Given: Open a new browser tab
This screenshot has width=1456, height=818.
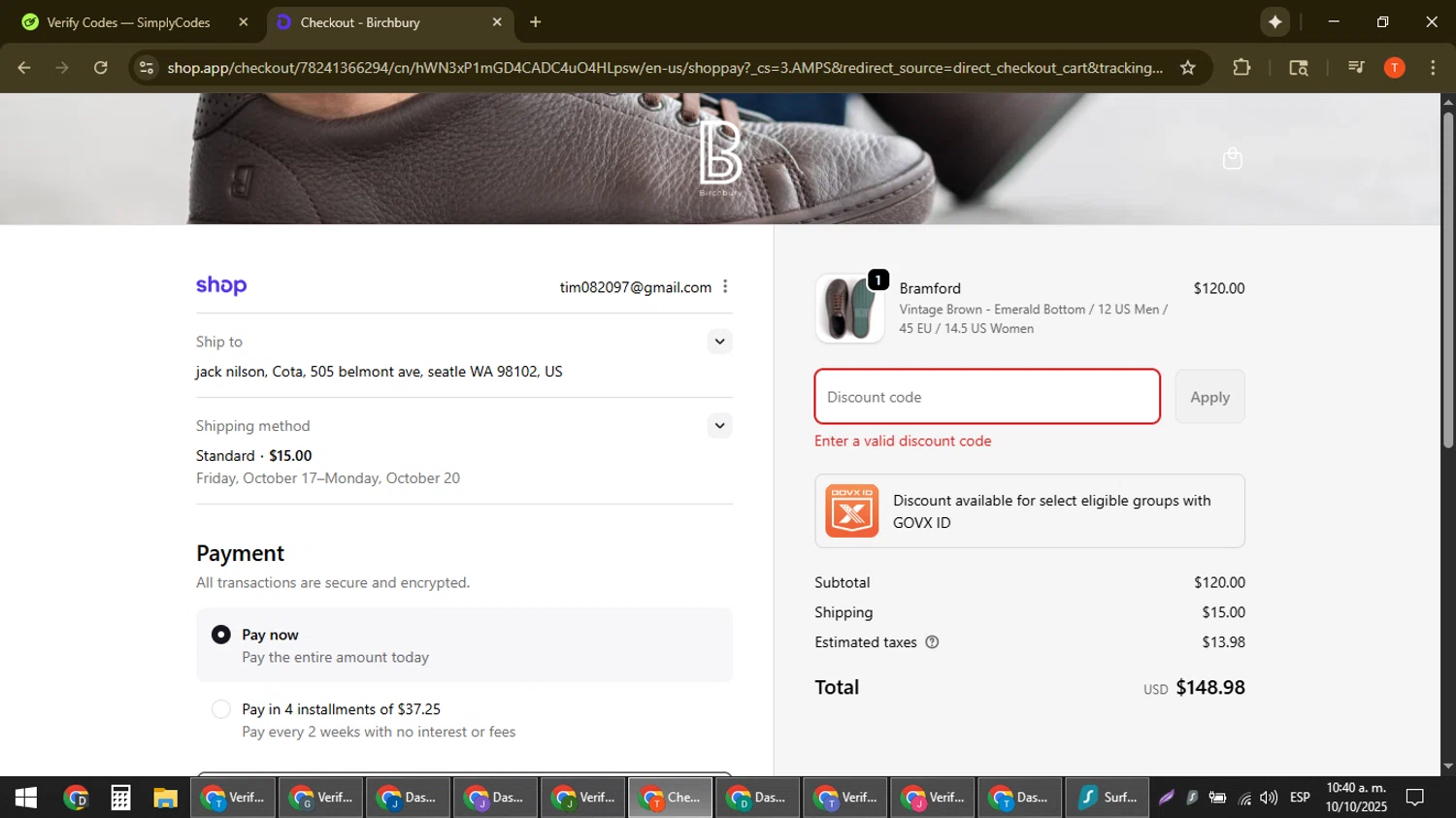Looking at the screenshot, I should pos(535,21).
